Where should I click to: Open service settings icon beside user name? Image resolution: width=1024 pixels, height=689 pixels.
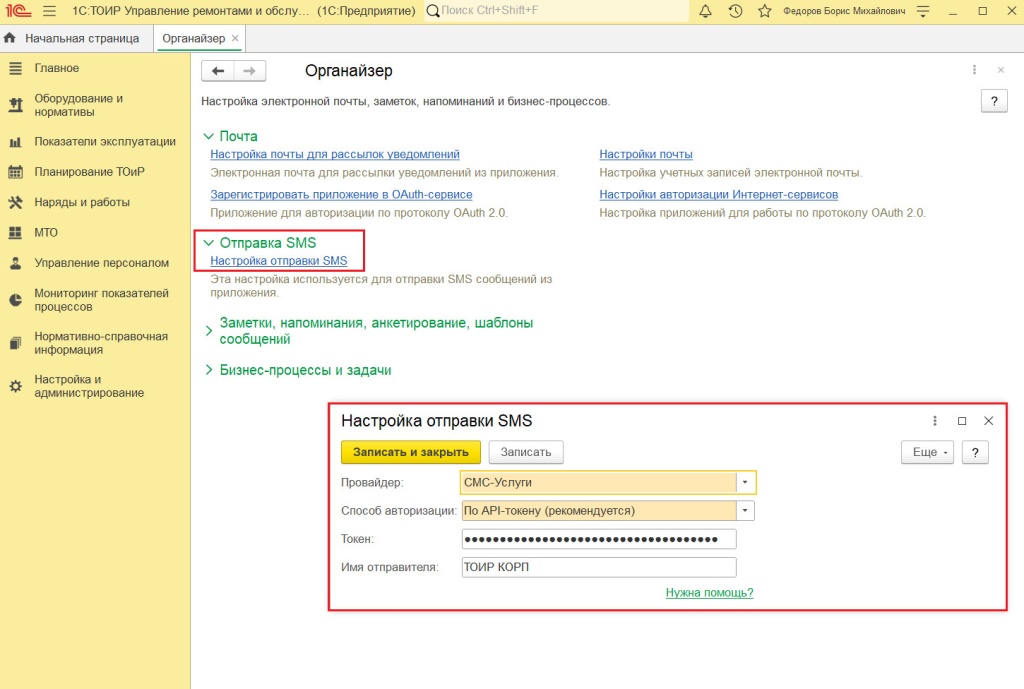tap(923, 11)
